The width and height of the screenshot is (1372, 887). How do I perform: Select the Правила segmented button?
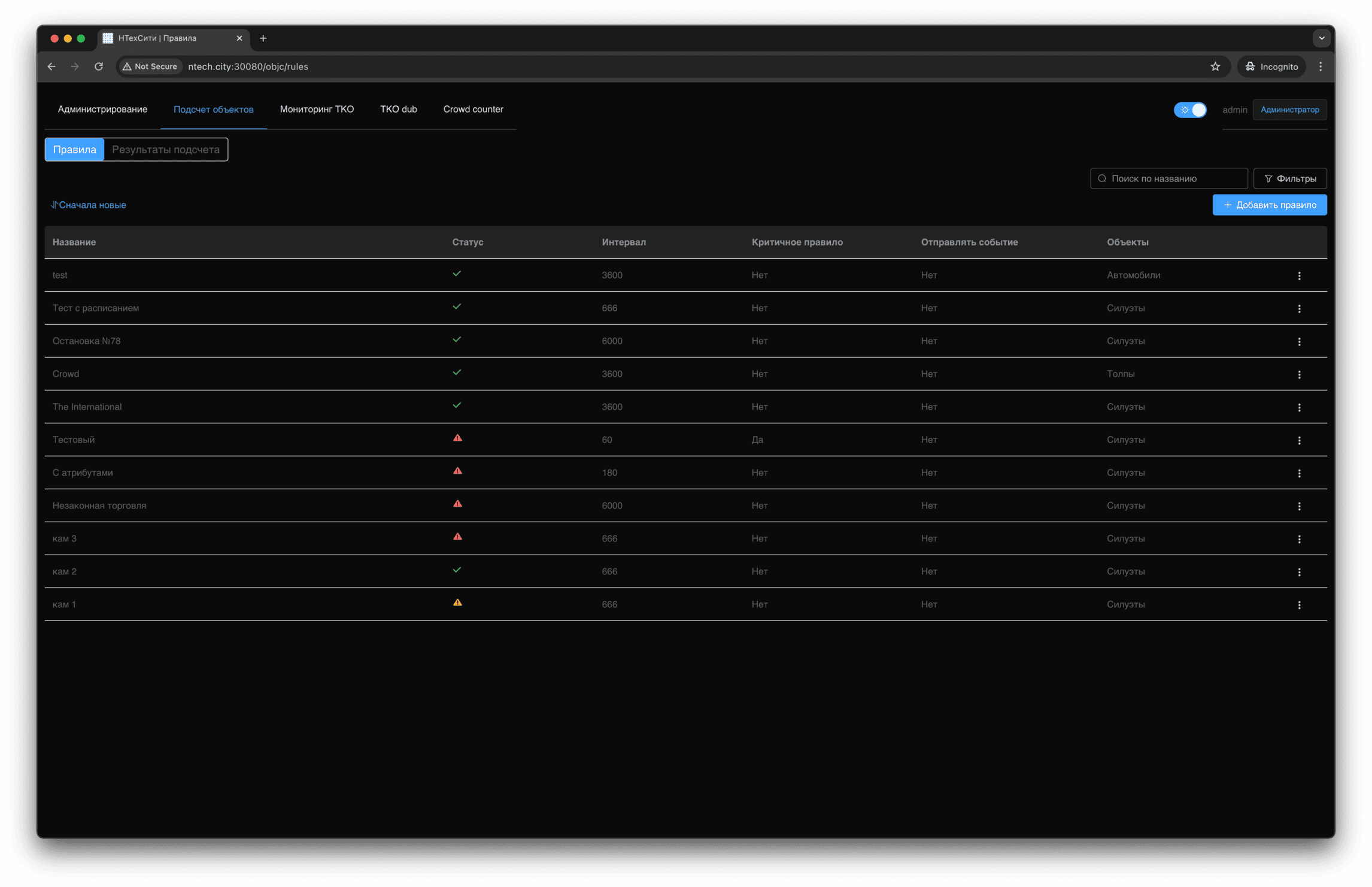pos(75,150)
